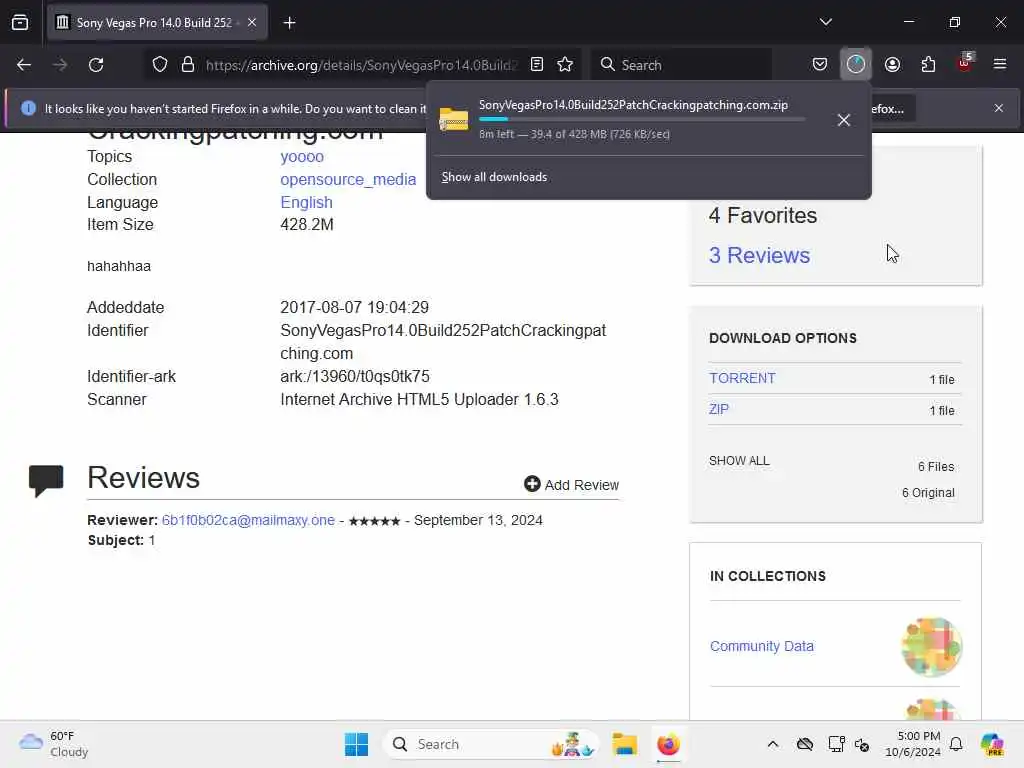Open tracking protection shield icon
The width and height of the screenshot is (1024, 768).
click(x=160, y=65)
